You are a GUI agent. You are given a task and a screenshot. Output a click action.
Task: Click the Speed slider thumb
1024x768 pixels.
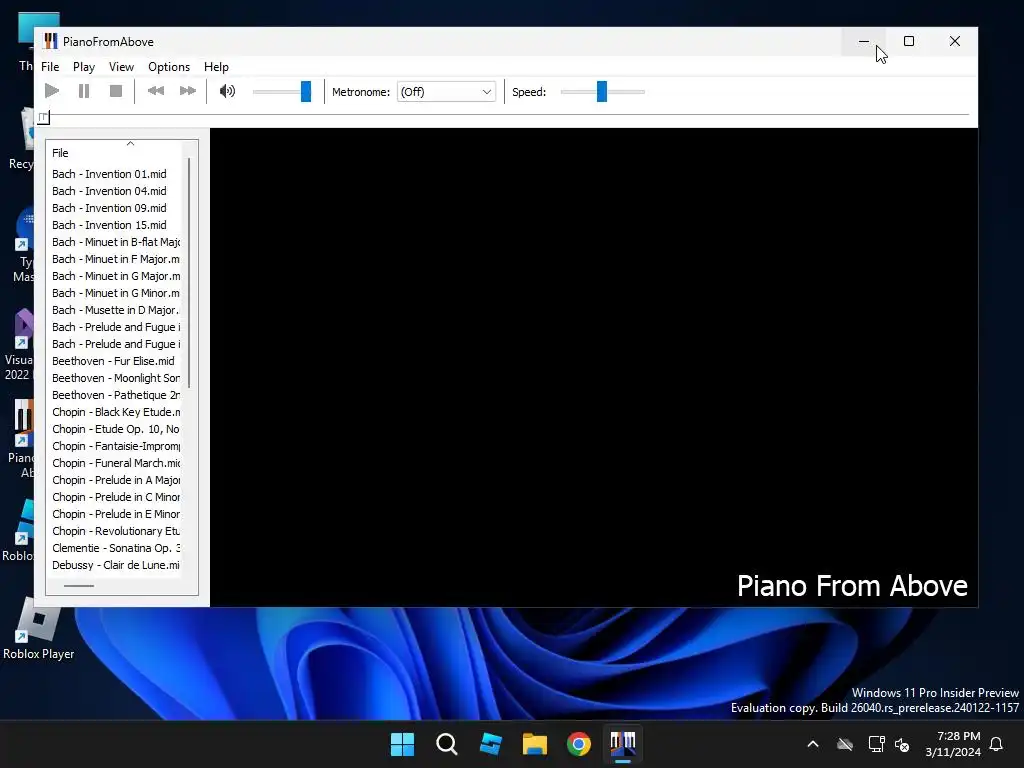pos(601,91)
